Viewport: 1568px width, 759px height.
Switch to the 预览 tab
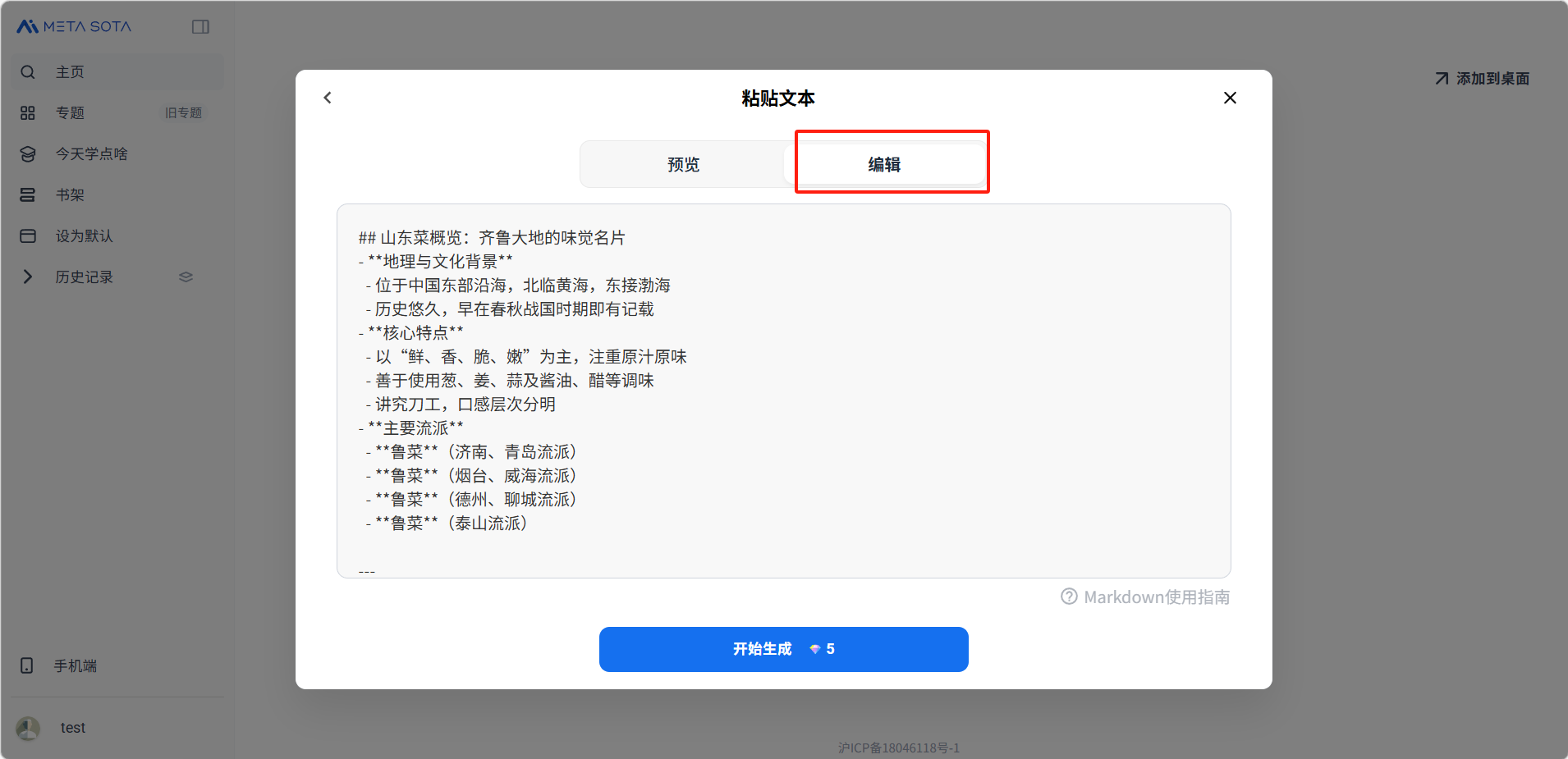(683, 165)
